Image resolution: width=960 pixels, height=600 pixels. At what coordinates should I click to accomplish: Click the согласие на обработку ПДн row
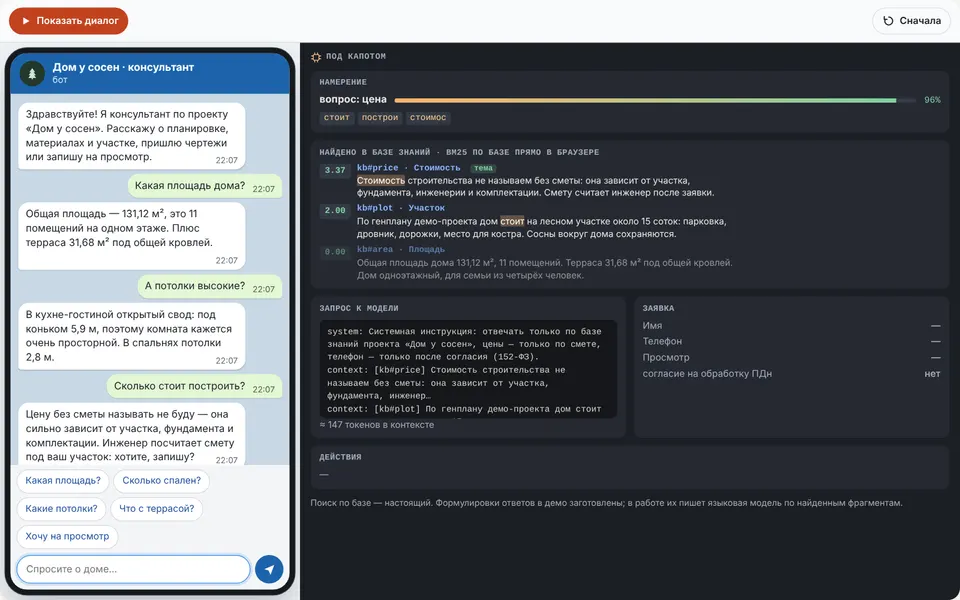(x=791, y=374)
